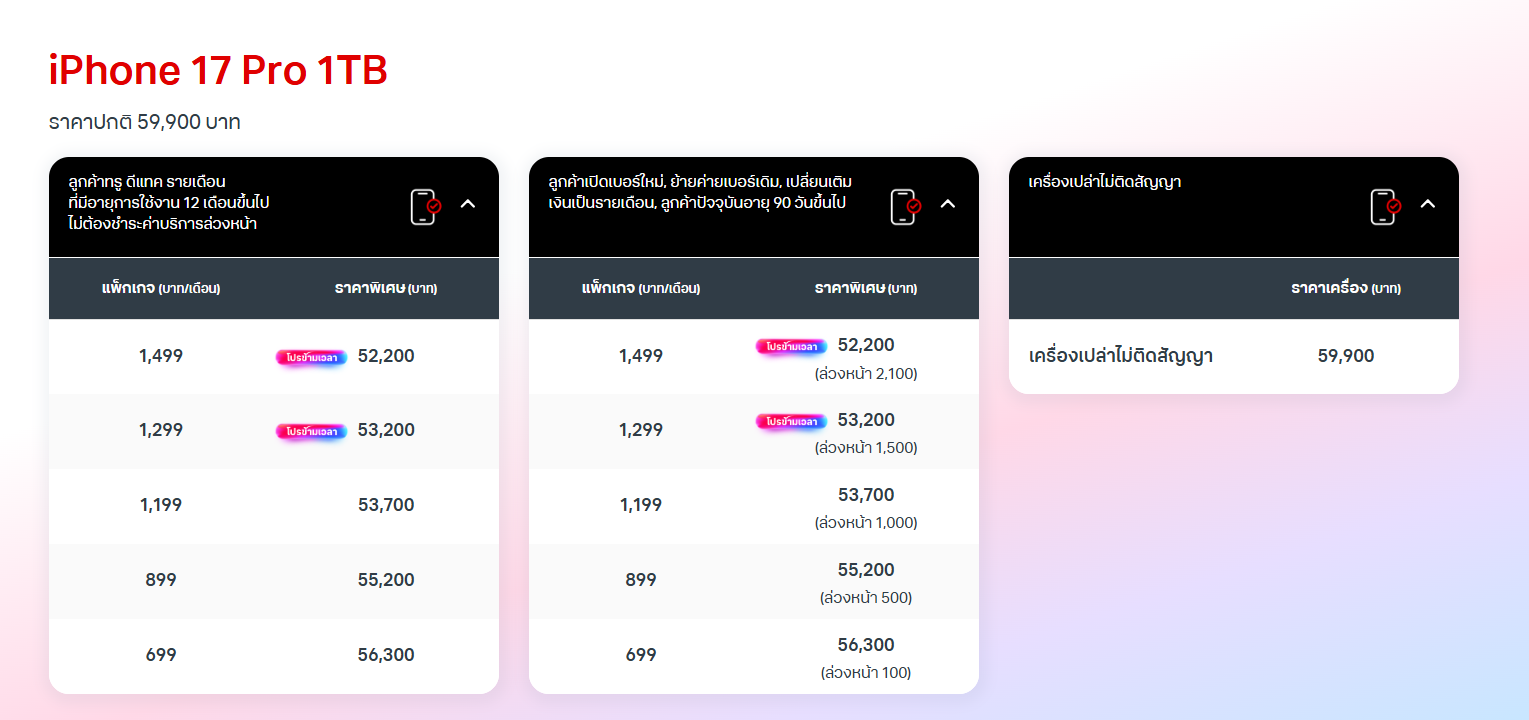Screen dimensions: 1529x720
Task: Click the phone icon in the no-contract device card header
Action: coord(1385,207)
